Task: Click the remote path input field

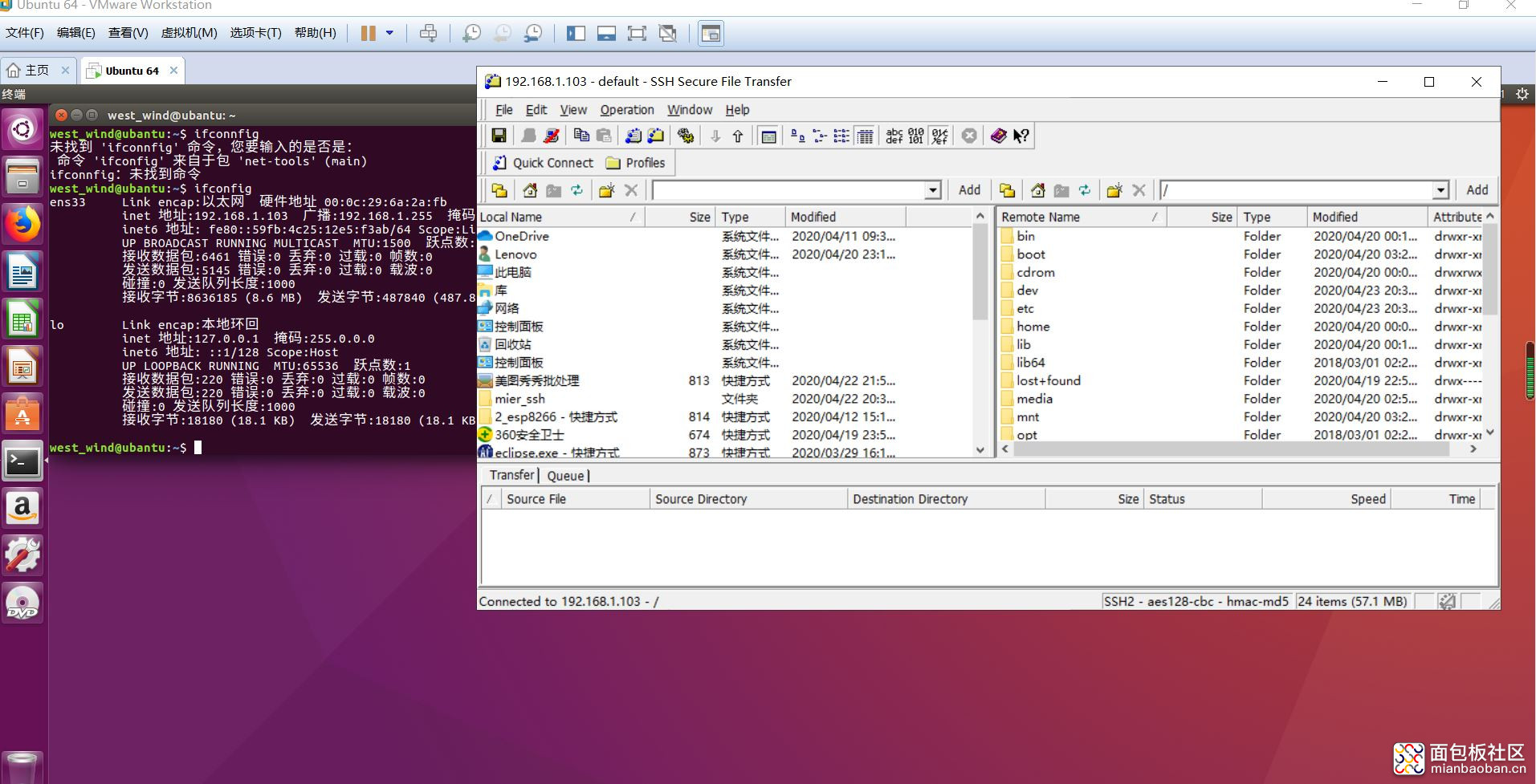Action: click(x=1297, y=190)
